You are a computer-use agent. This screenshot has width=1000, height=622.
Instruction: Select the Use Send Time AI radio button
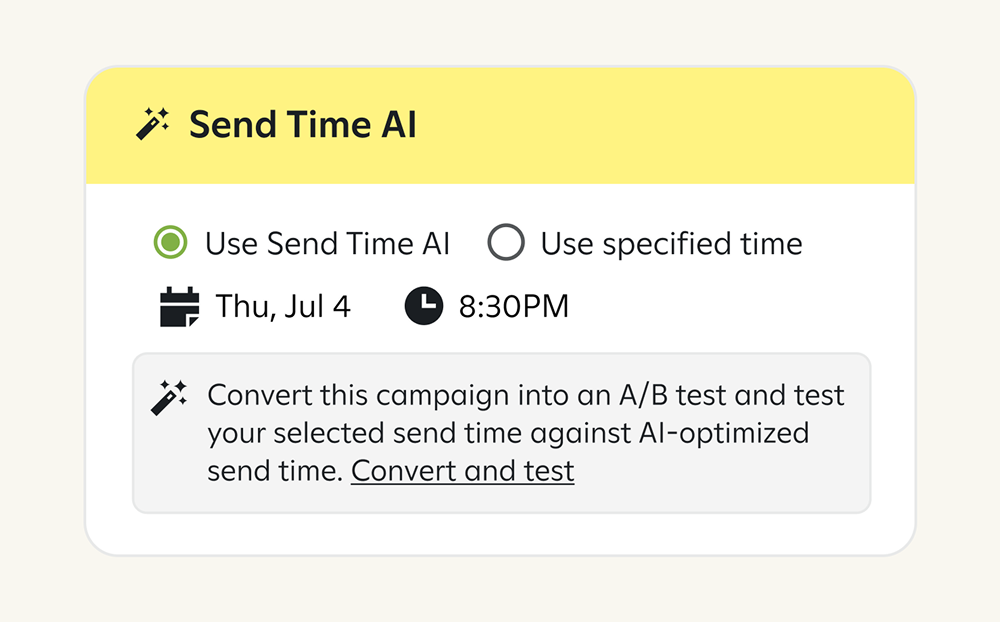click(x=170, y=242)
